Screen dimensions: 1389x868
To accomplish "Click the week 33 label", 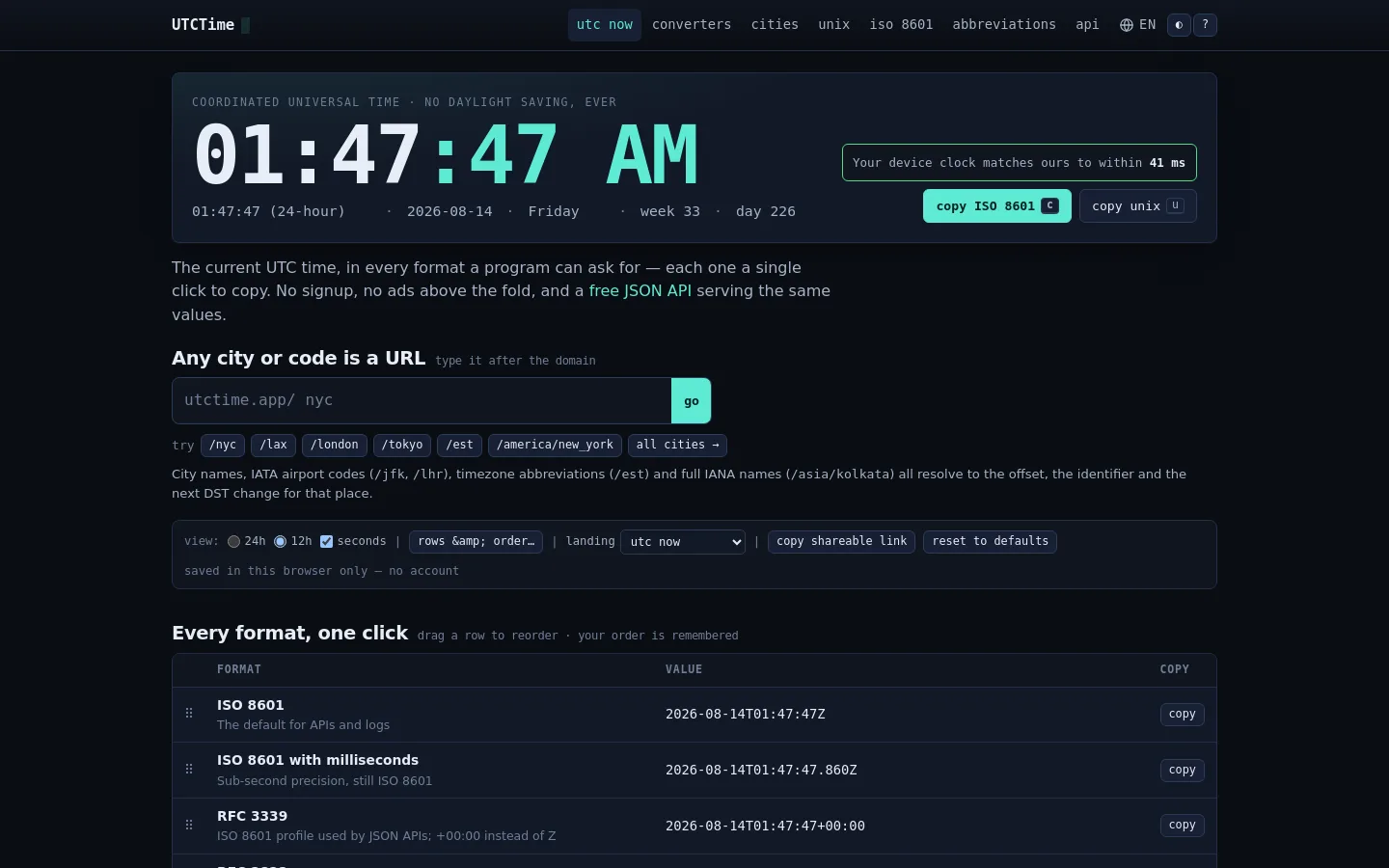I will pos(670,212).
